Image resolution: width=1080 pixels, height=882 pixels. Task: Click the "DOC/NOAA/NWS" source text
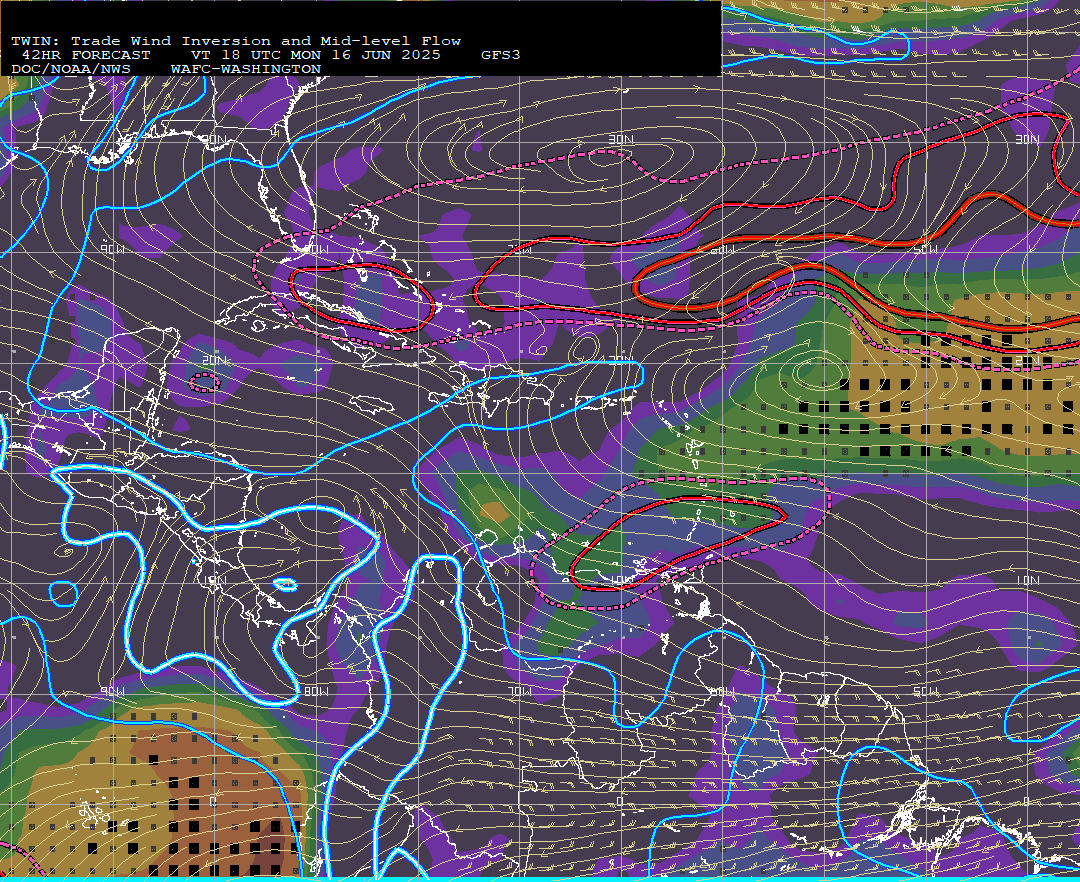[x=70, y=69]
